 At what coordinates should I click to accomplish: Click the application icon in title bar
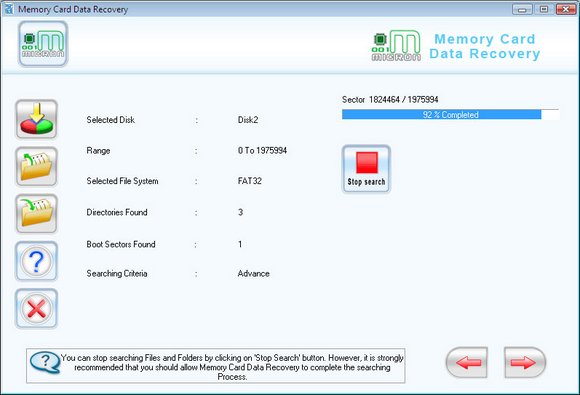[8, 9]
